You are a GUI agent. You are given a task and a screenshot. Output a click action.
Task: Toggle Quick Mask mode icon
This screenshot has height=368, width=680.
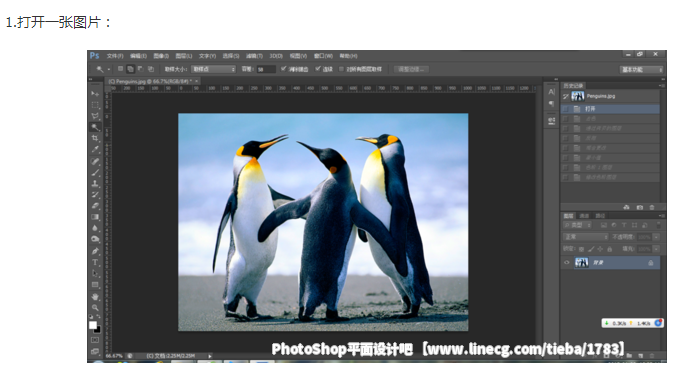tap(95, 340)
